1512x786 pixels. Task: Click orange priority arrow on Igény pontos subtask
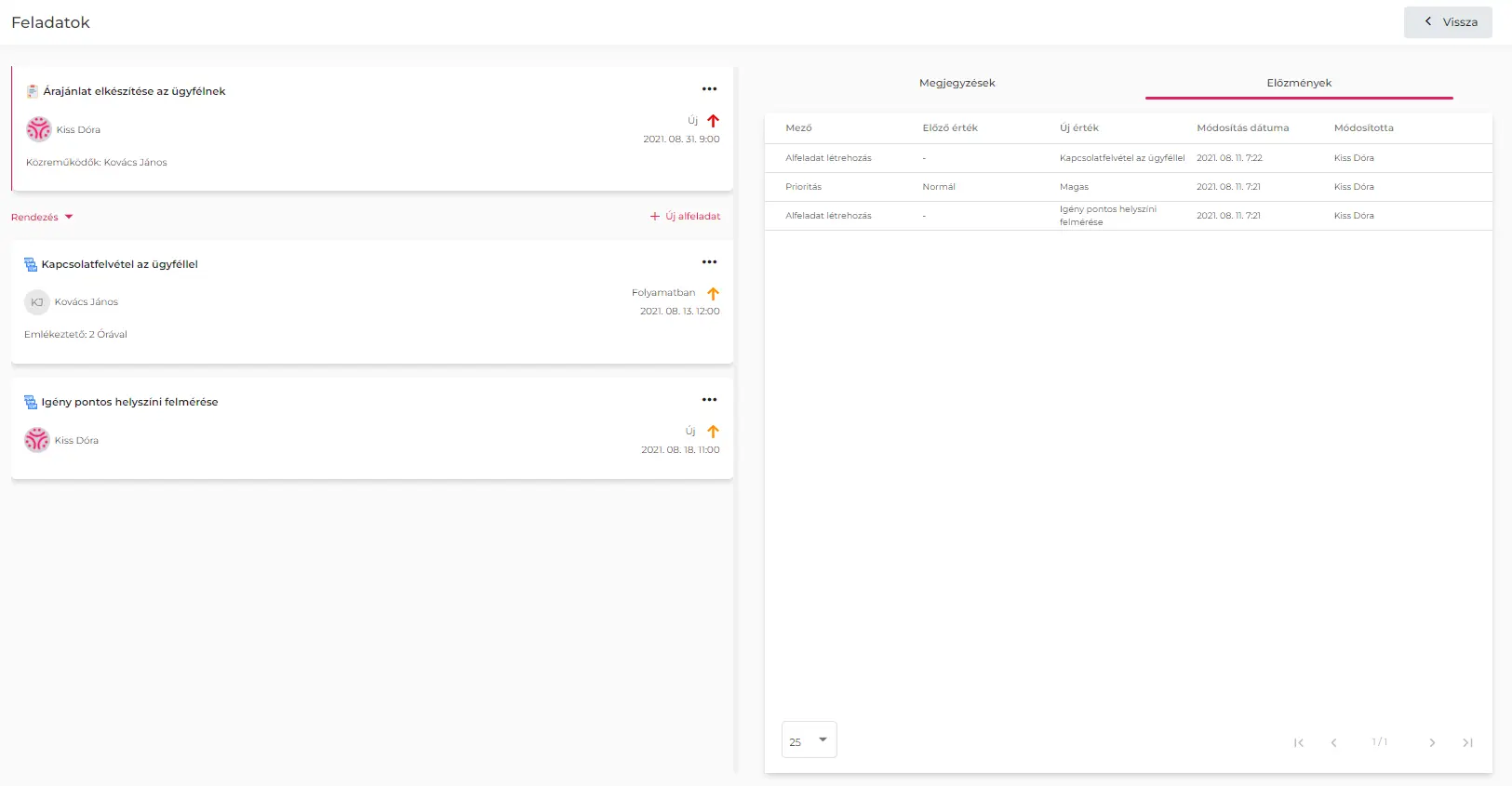click(x=713, y=432)
